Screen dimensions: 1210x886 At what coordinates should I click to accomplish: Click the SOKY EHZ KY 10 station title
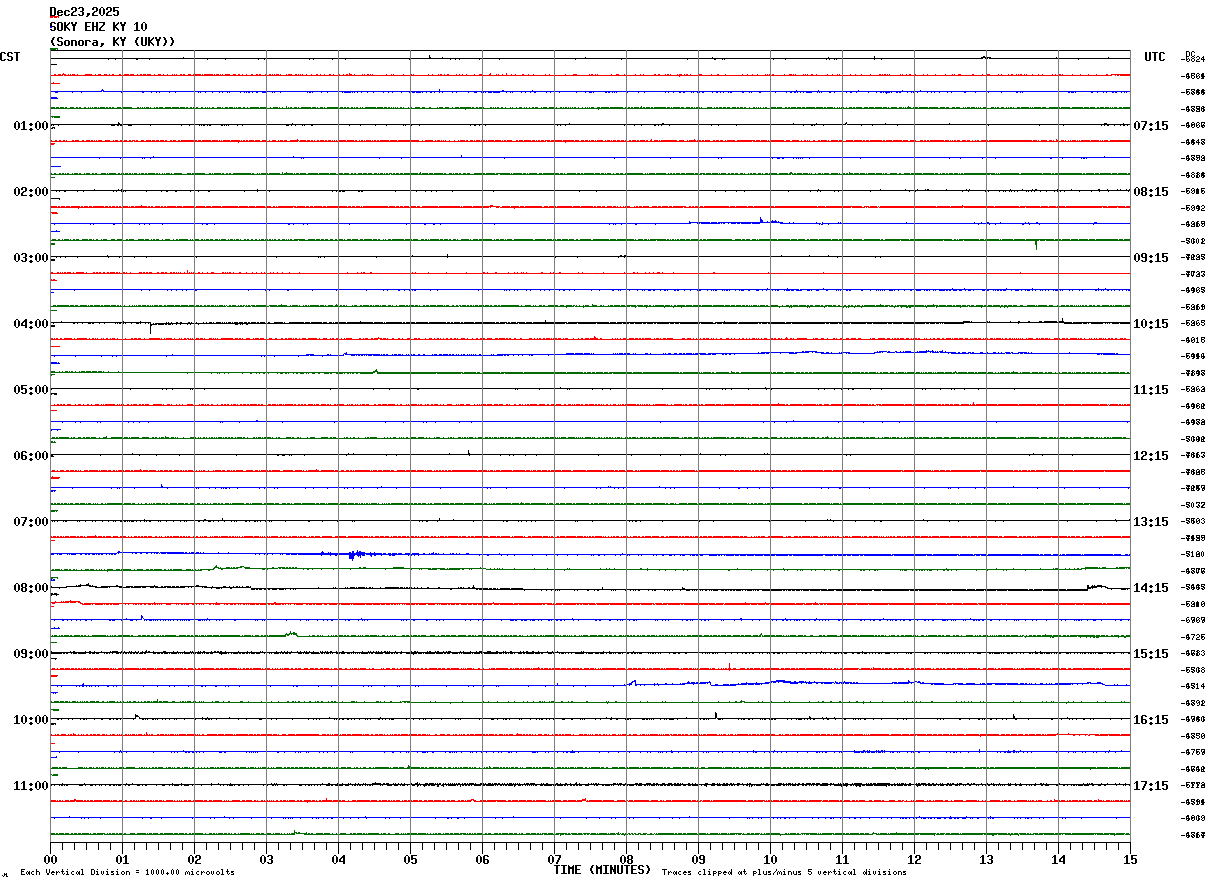click(x=98, y=26)
